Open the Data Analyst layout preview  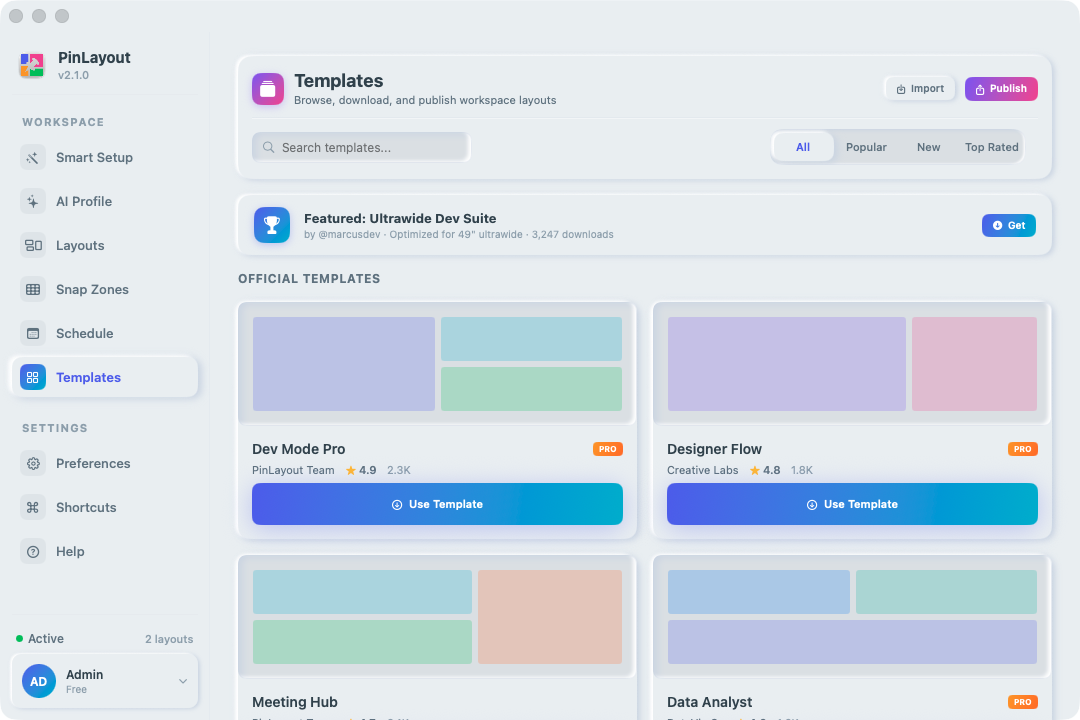[852, 617]
